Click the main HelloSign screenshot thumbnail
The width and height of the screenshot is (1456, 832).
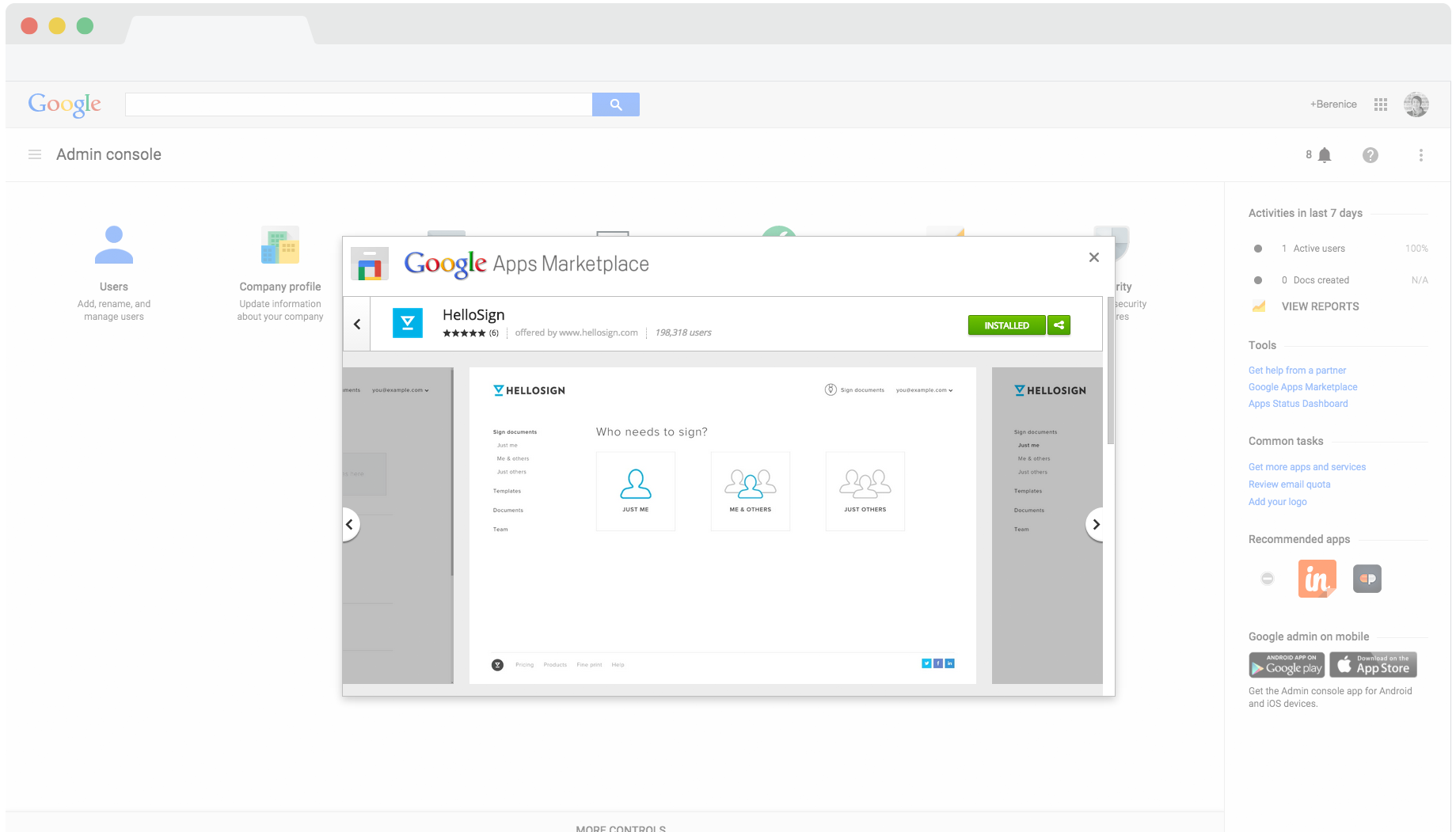click(x=723, y=526)
